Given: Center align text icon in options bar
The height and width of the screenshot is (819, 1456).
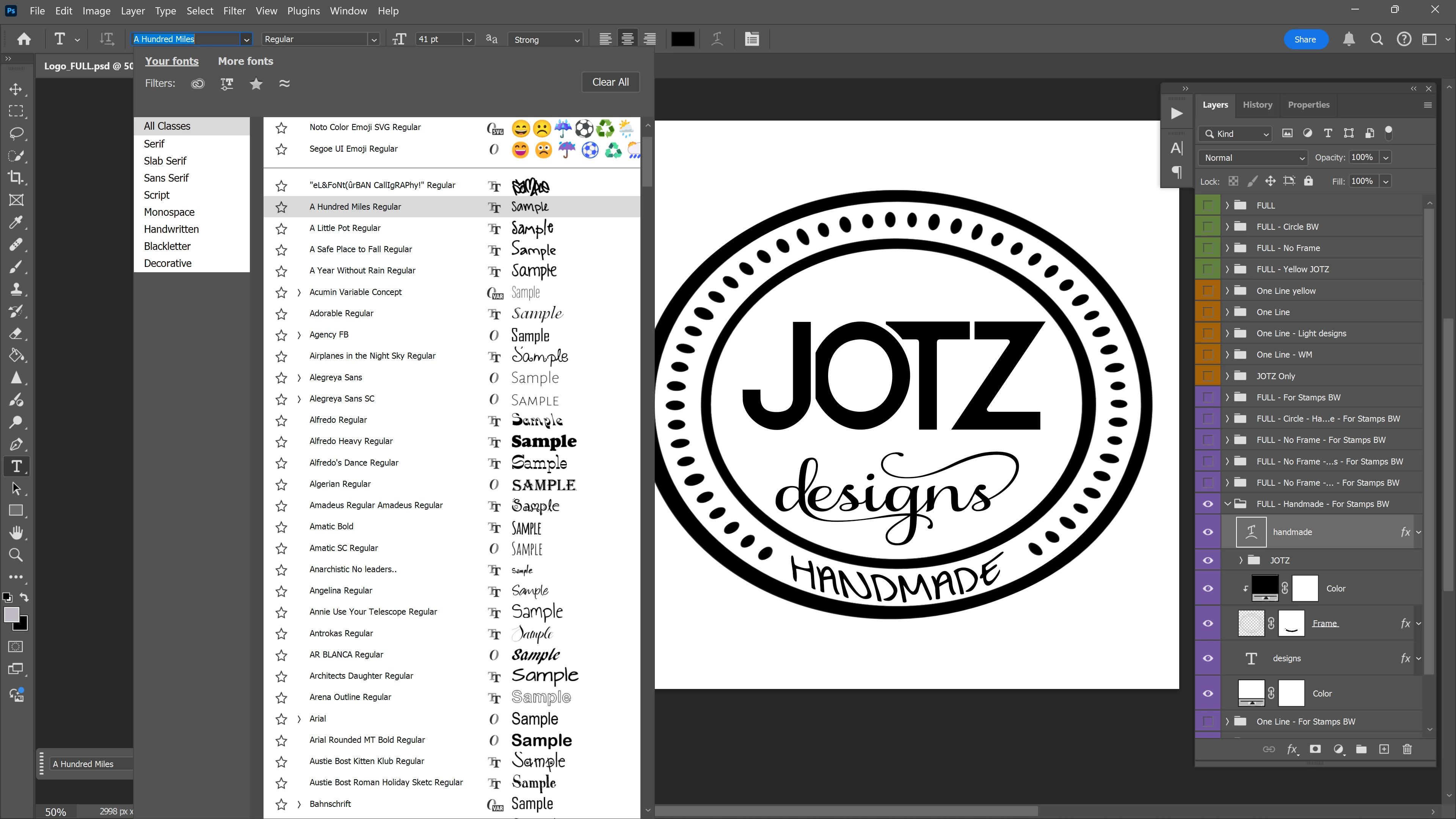Looking at the screenshot, I should (628, 39).
